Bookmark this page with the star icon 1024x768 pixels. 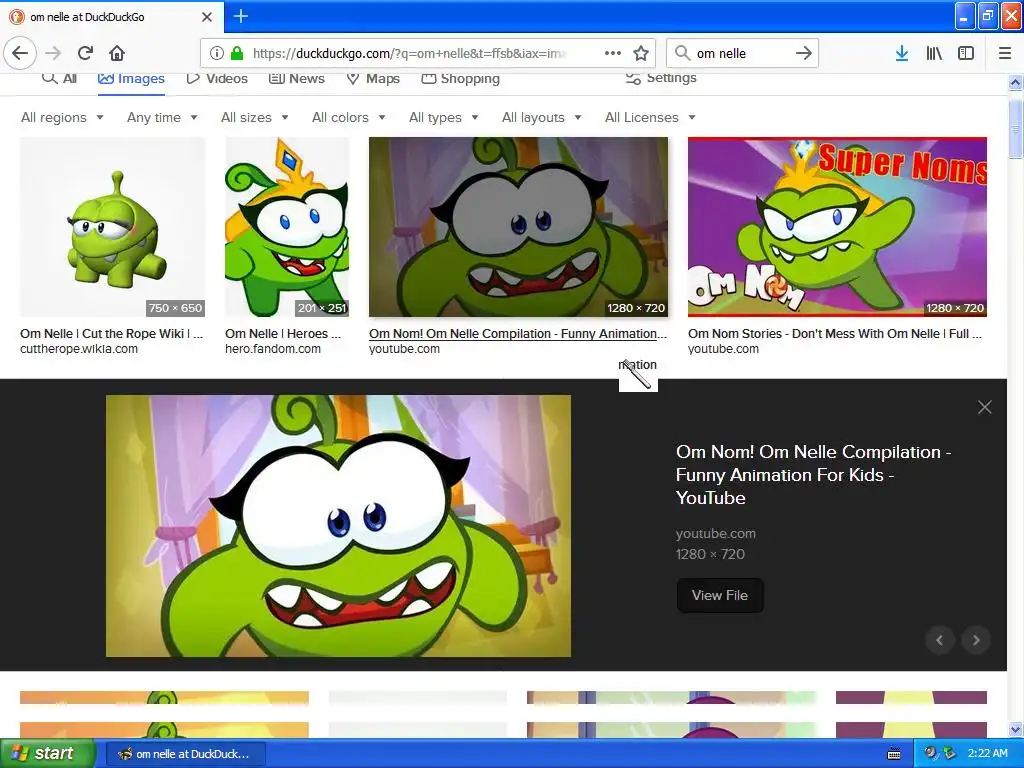pos(641,53)
